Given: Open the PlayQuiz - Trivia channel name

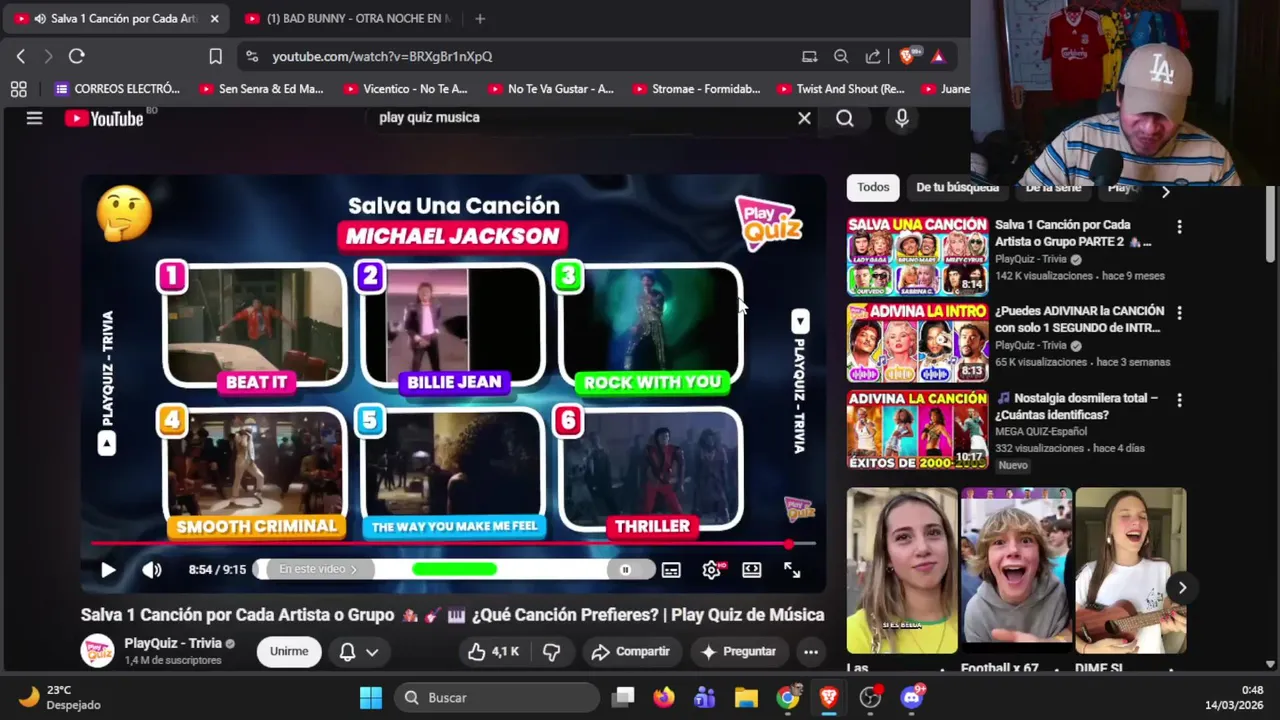Looking at the screenshot, I should point(173,643).
